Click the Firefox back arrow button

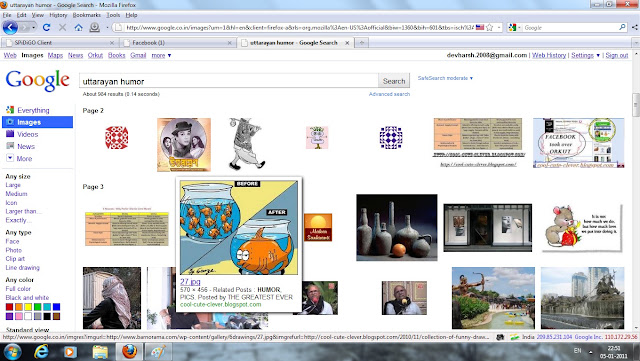(10, 27)
